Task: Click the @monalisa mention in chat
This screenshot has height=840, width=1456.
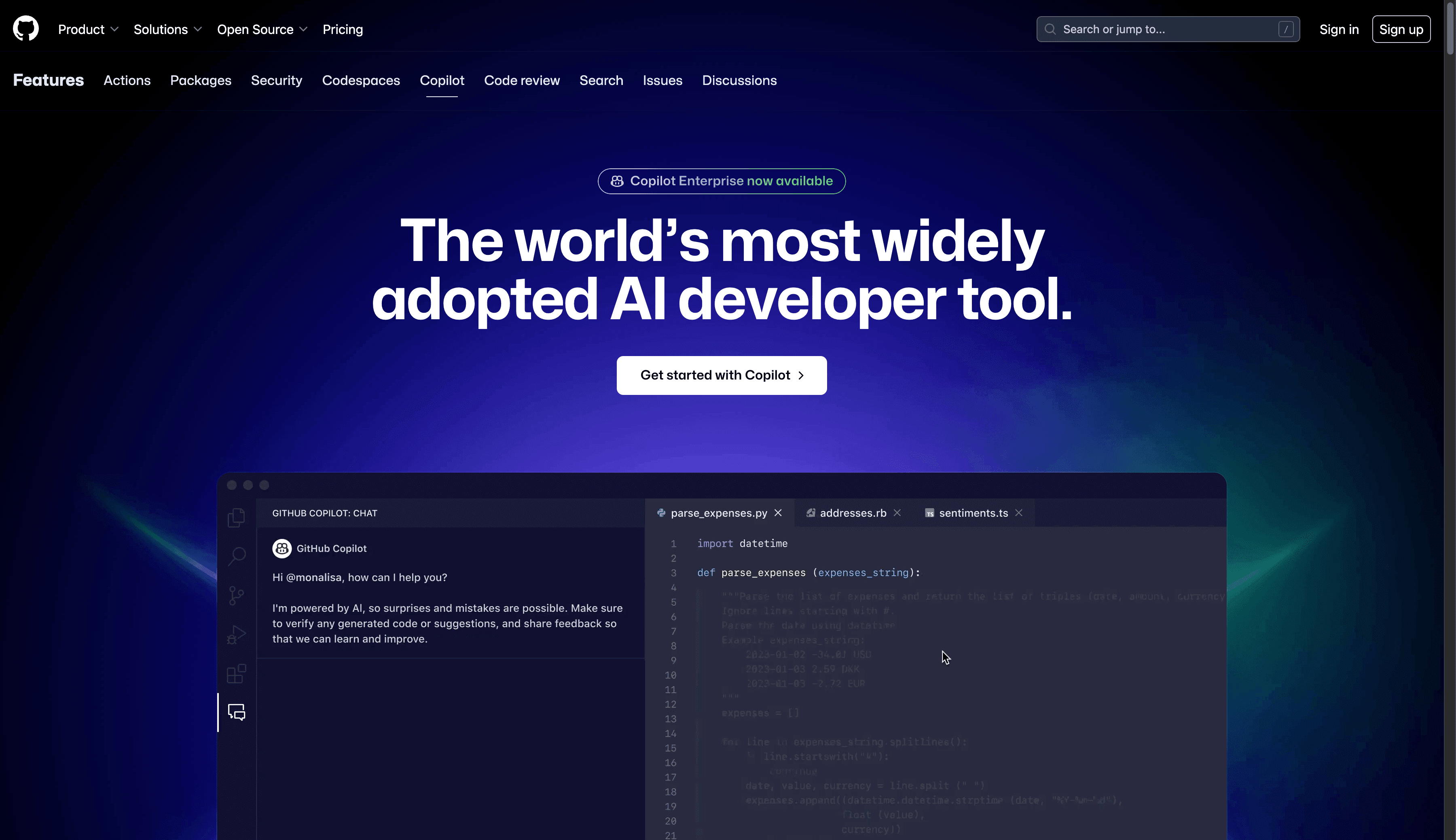Action: click(x=314, y=577)
